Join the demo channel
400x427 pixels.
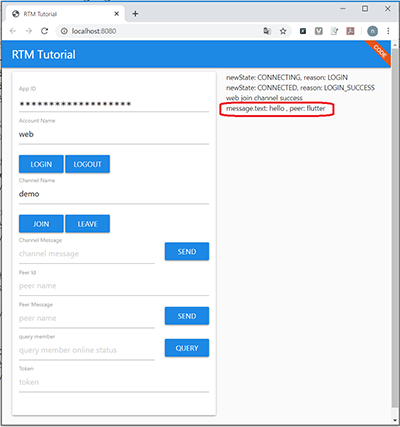click(41, 224)
